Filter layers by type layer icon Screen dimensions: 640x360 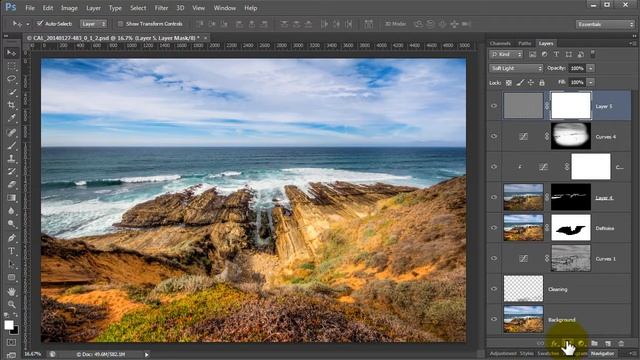click(556, 54)
